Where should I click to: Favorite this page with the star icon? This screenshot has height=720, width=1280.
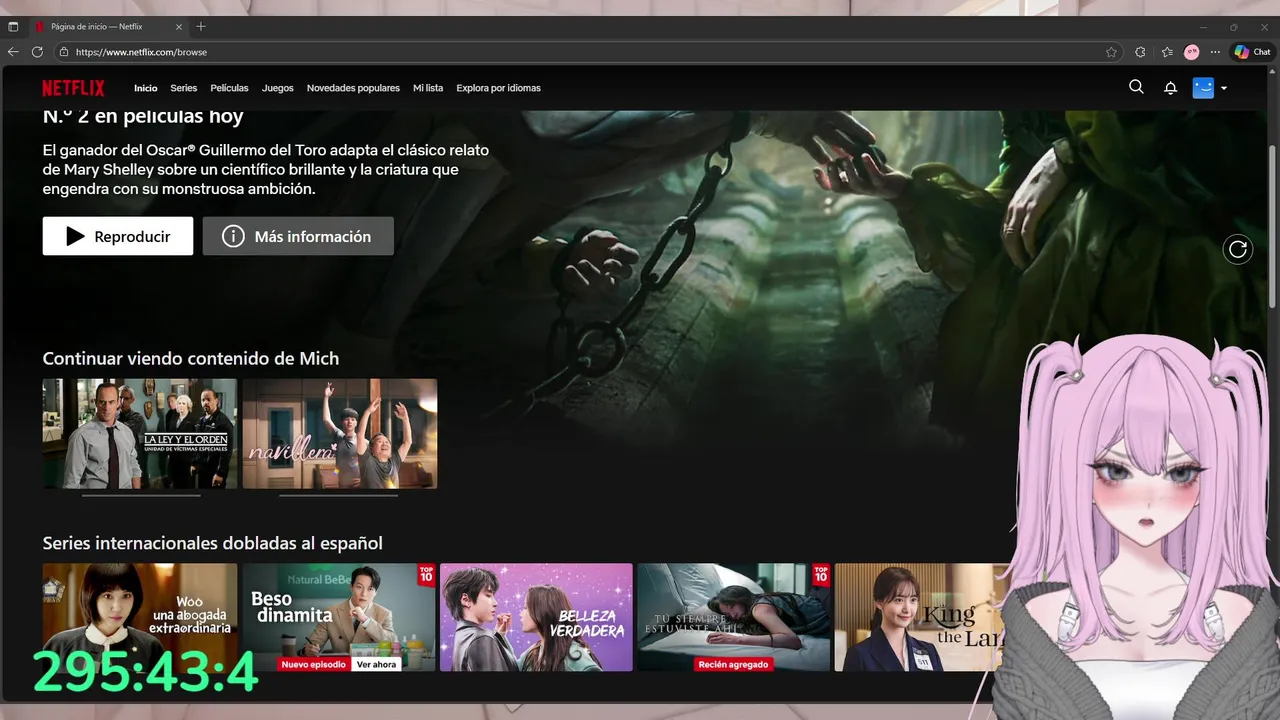pyautogui.click(x=1111, y=52)
